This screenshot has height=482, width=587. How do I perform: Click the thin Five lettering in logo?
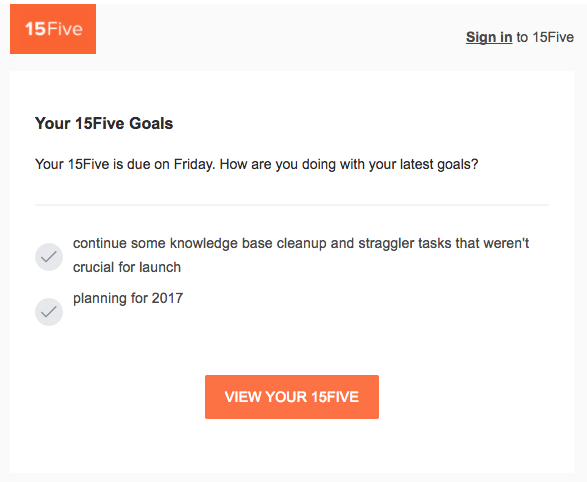65,29
